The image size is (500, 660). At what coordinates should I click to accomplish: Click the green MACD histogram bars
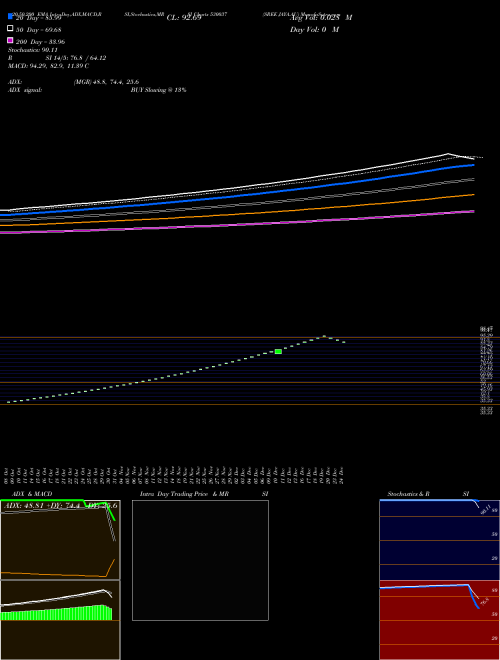[56, 613]
